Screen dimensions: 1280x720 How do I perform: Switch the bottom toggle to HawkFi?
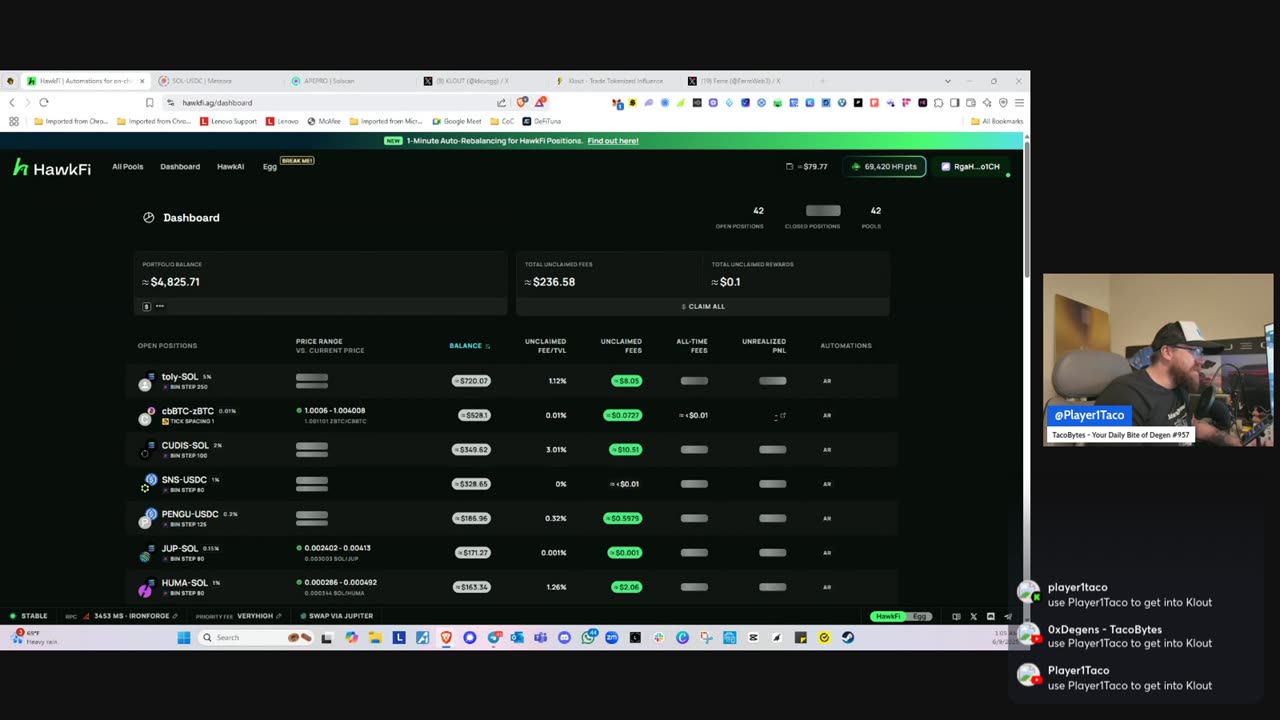pos(887,617)
